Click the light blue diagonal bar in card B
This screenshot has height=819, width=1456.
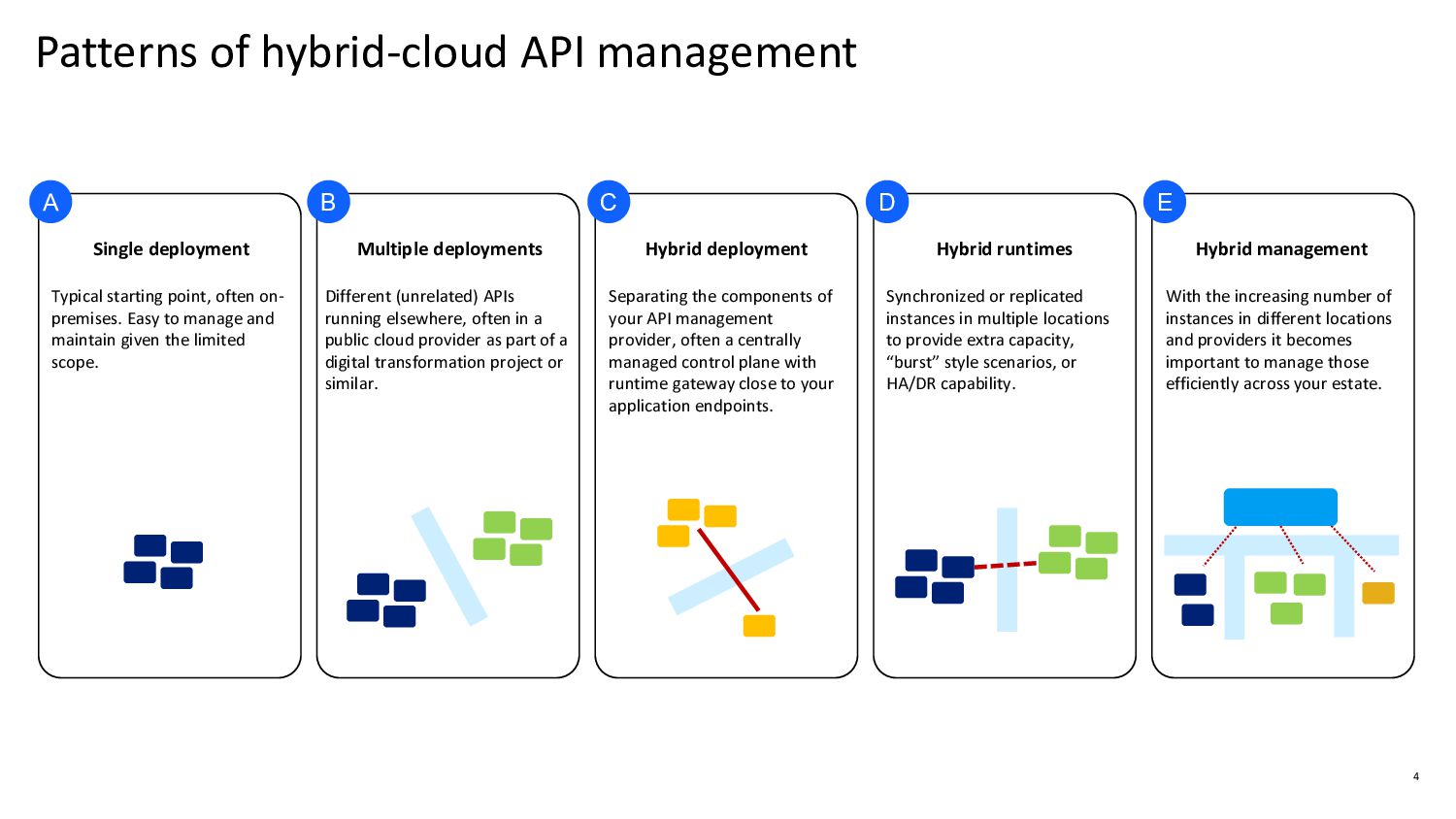(x=448, y=566)
